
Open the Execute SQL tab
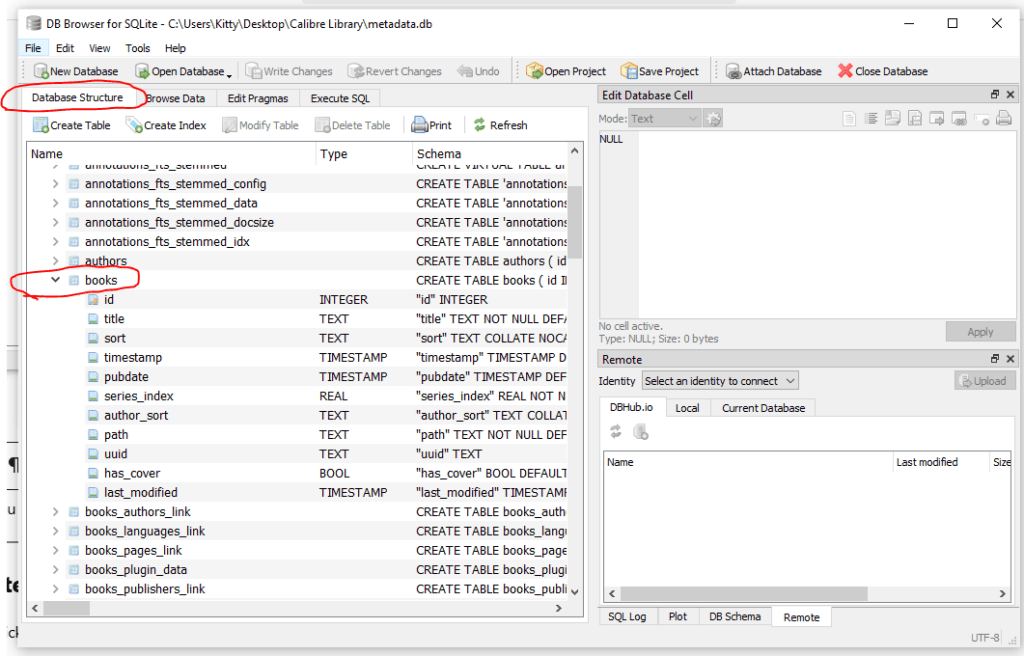pyautogui.click(x=340, y=98)
